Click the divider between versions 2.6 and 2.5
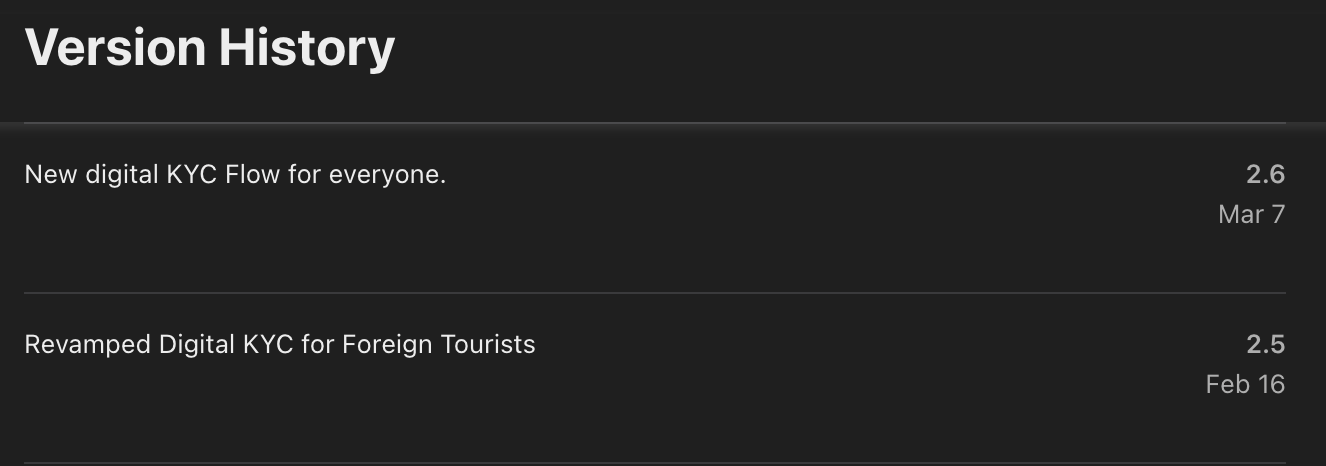This screenshot has width=1326, height=466. click(655, 293)
